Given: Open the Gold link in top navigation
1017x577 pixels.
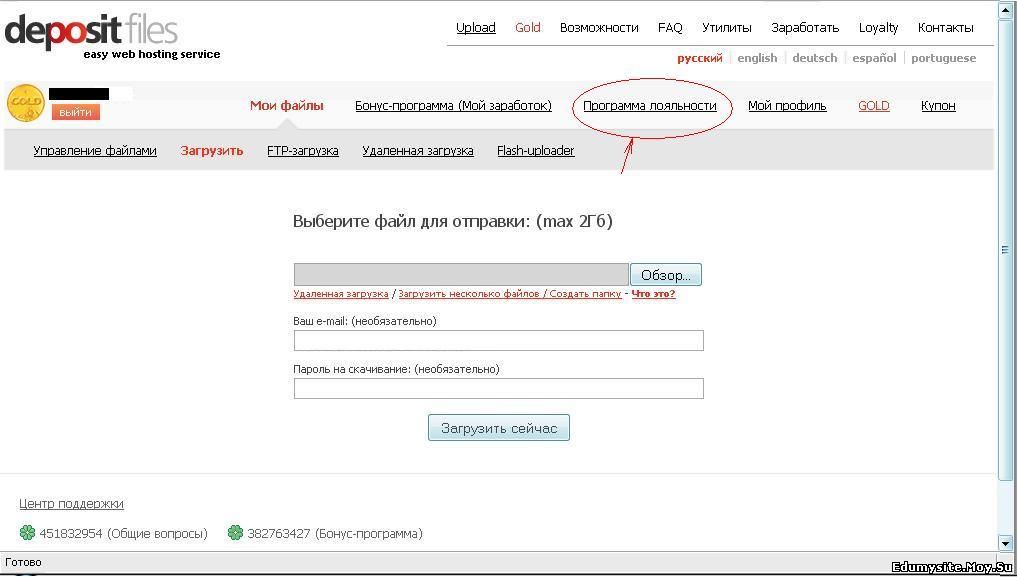Looking at the screenshot, I should [528, 28].
